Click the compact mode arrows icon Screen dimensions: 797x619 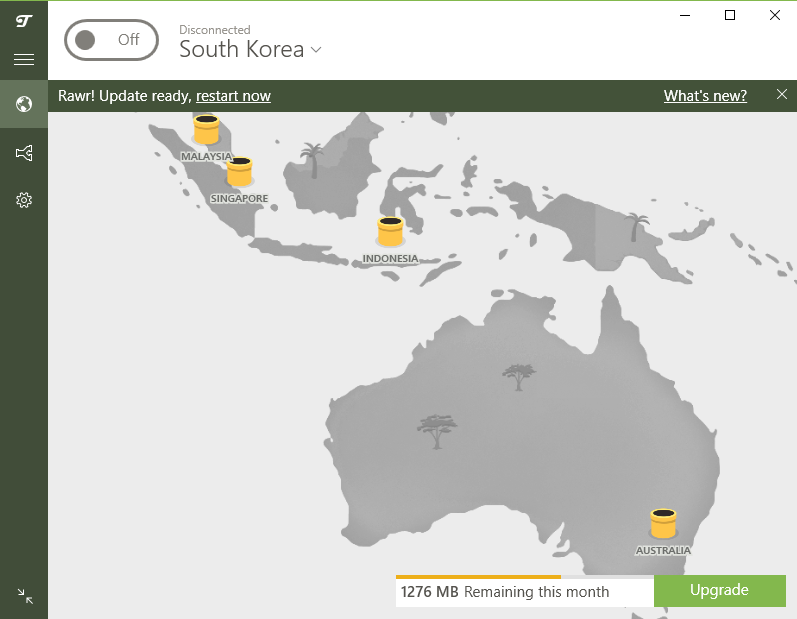click(x=24, y=596)
